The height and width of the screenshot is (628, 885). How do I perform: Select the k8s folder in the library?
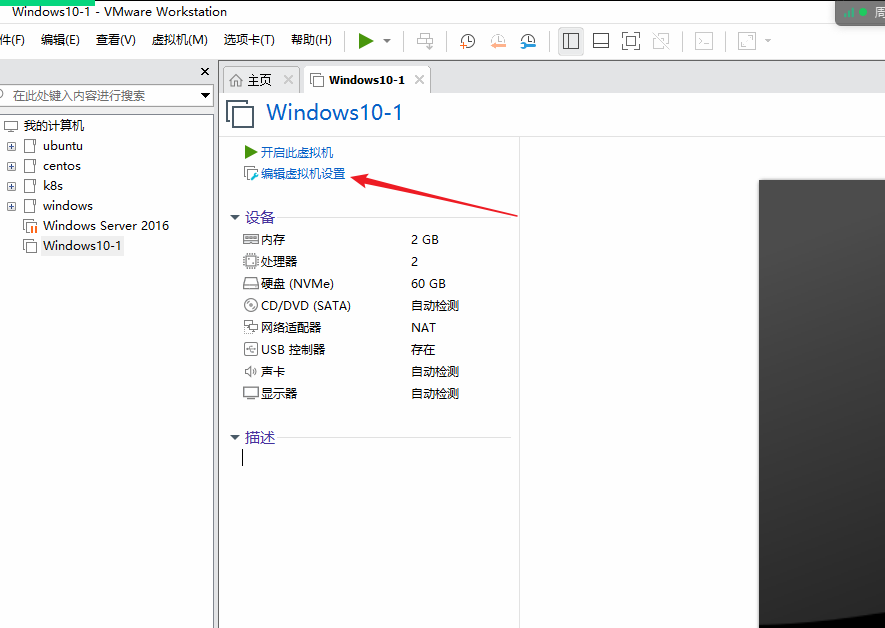tap(52, 186)
